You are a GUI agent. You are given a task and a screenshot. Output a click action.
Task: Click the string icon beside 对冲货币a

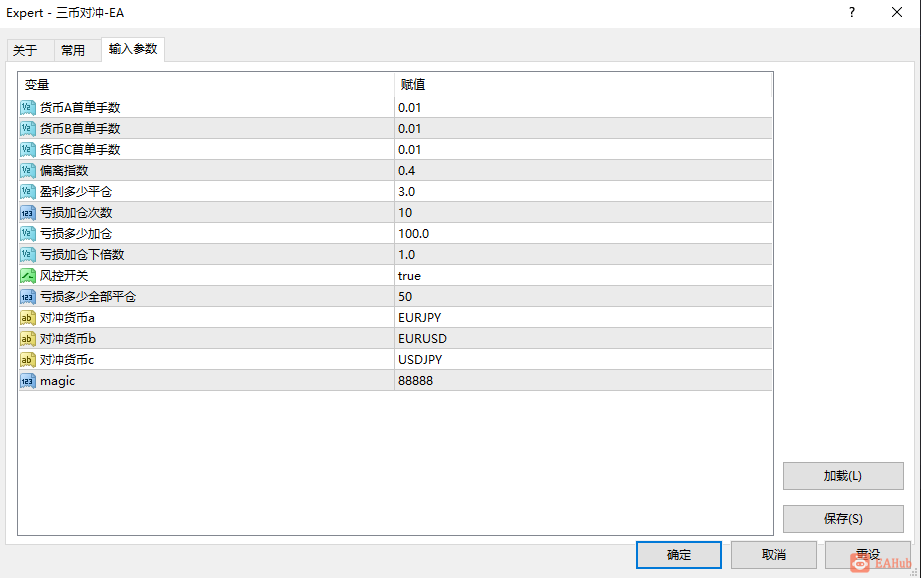tap(28, 318)
